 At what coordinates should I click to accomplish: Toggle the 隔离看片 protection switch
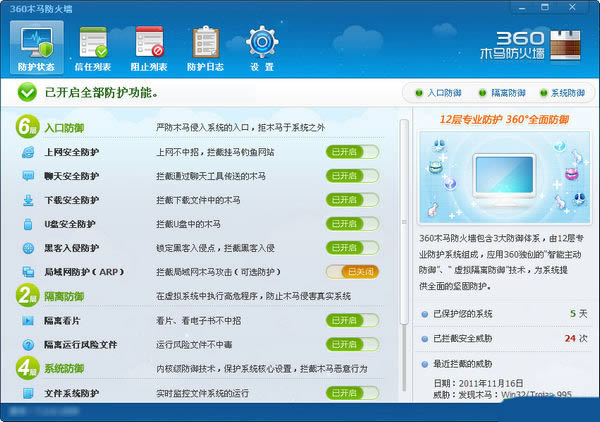[352, 320]
